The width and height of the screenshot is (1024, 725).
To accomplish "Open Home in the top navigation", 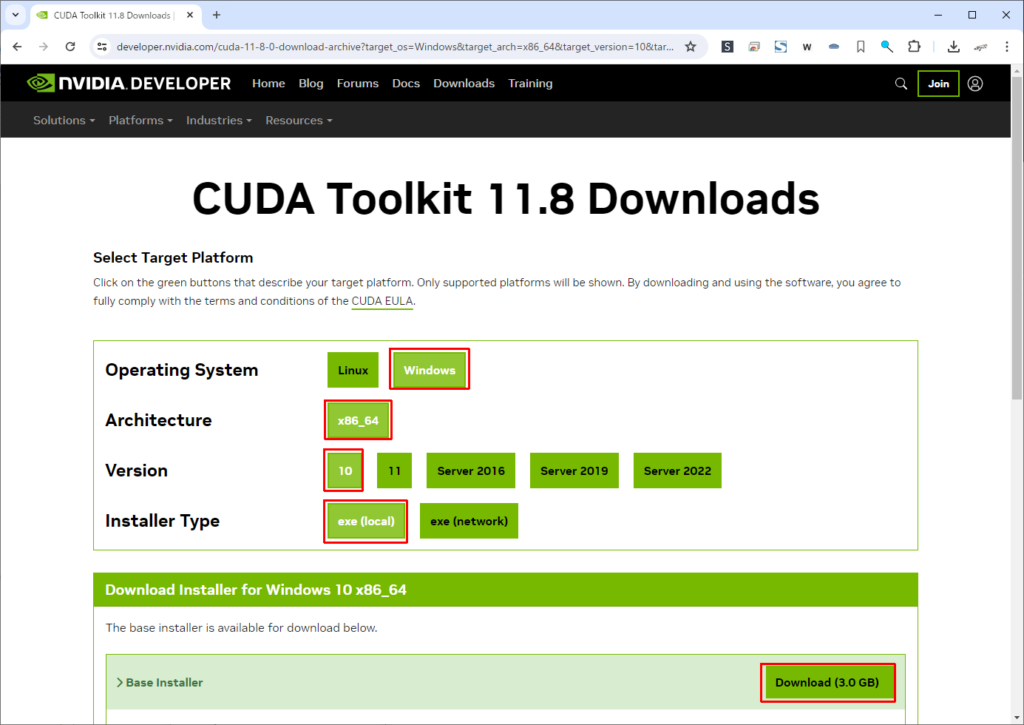I will (268, 83).
